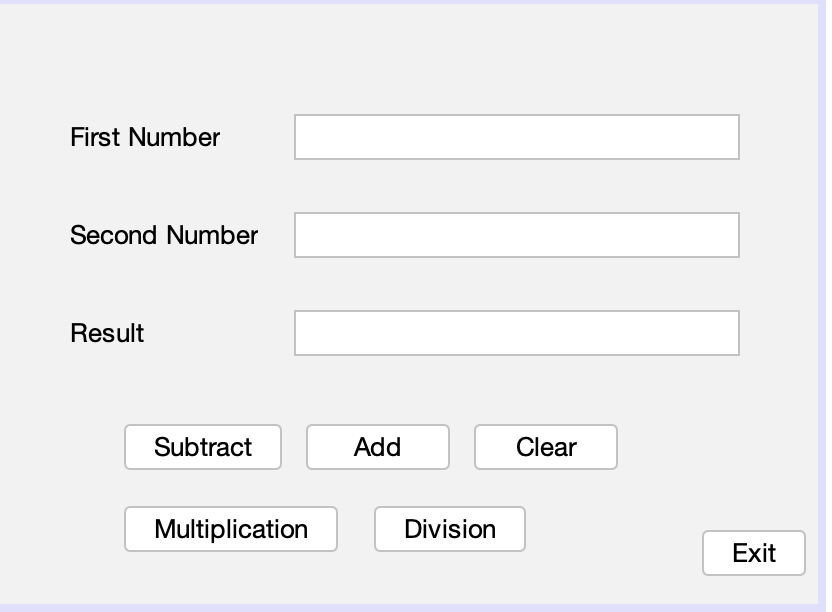The width and height of the screenshot is (832, 612).
Task: Hit the Clear button
Action: click(546, 447)
